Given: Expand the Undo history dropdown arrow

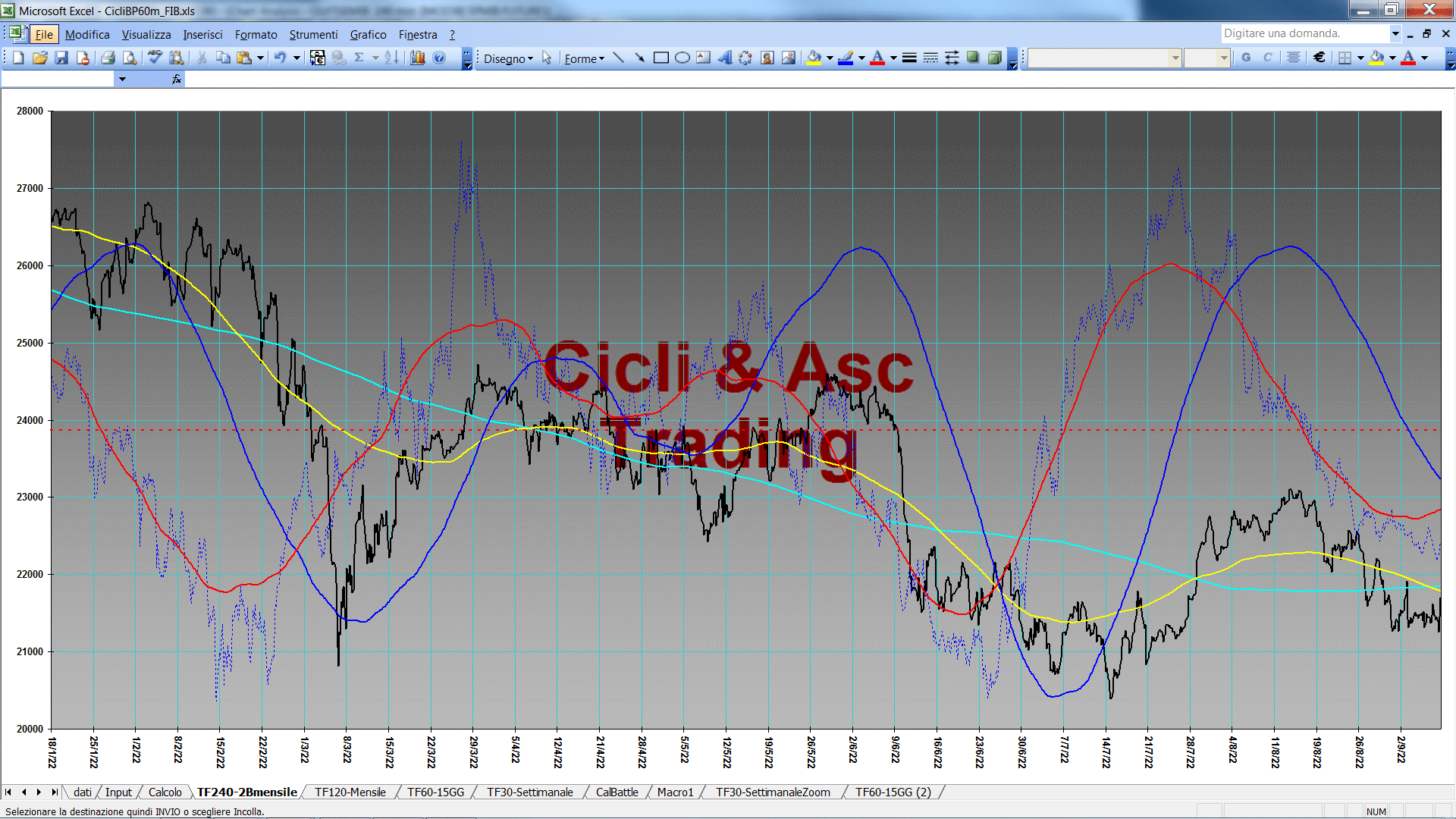Looking at the screenshot, I should point(297,58).
